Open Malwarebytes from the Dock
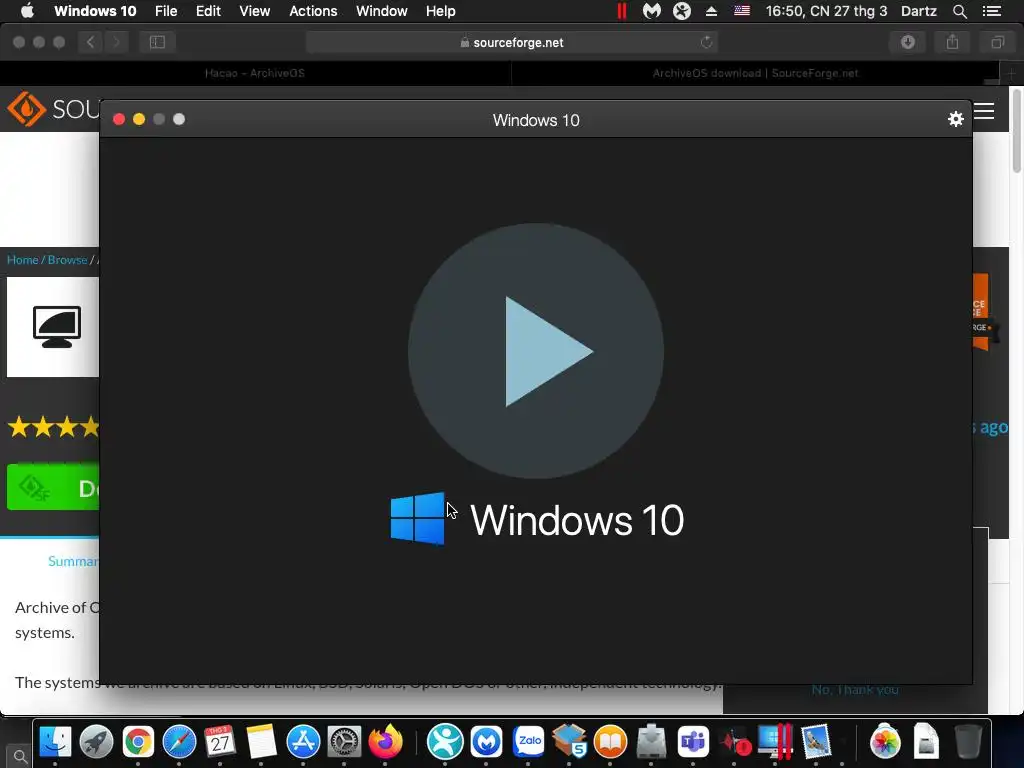The image size is (1024, 768). [x=487, y=742]
